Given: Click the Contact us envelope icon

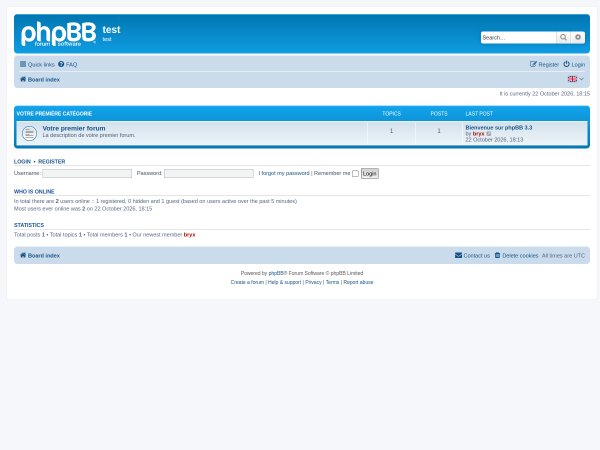Looking at the screenshot, I should click(x=458, y=255).
